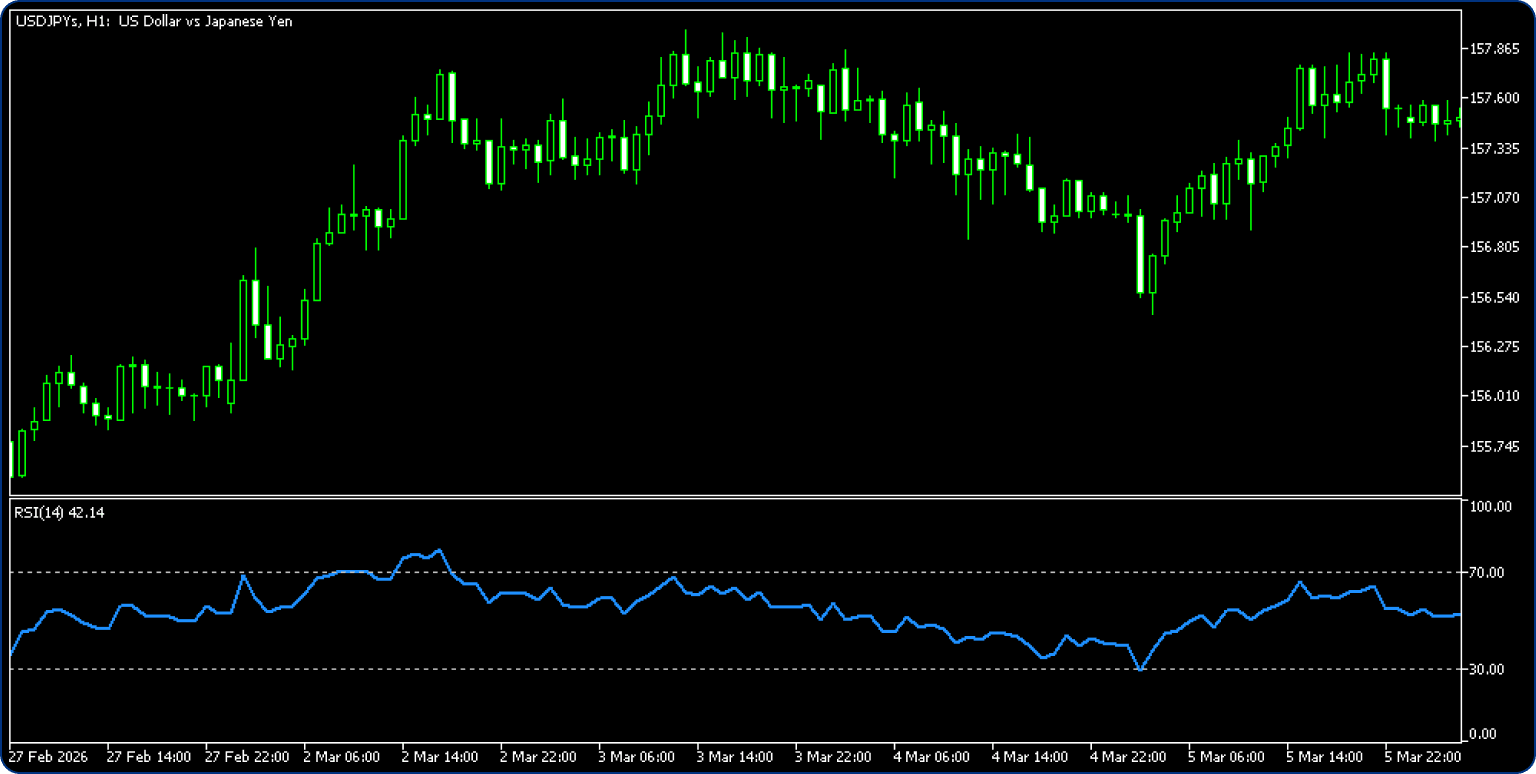Click the RSI 30.00 level label
The height and width of the screenshot is (774, 1536).
[1488, 669]
